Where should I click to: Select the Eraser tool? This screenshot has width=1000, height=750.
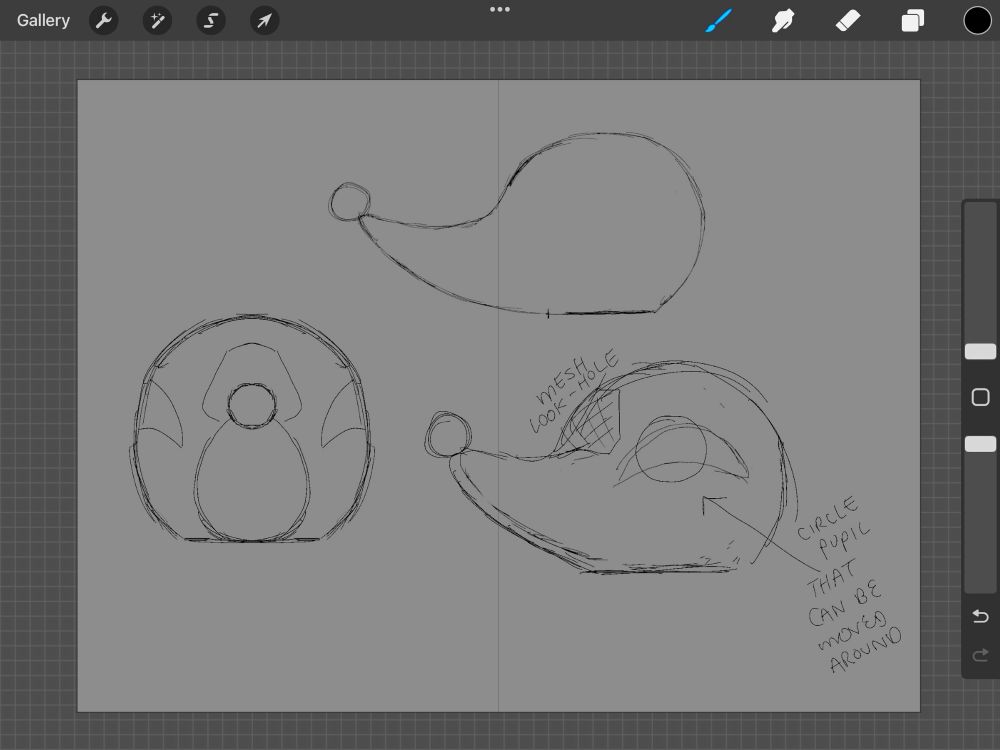click(x=848, y=20)
